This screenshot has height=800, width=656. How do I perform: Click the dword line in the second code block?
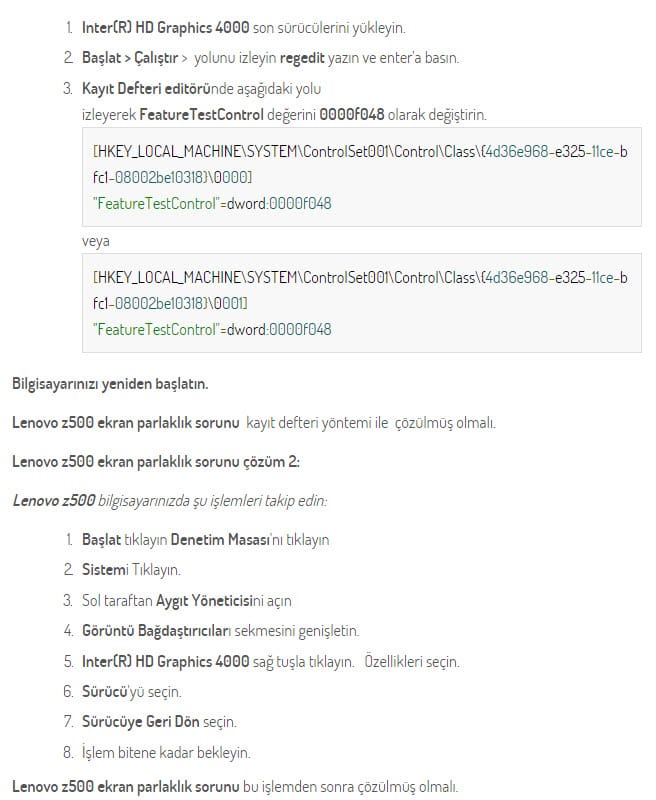point(212,328)
